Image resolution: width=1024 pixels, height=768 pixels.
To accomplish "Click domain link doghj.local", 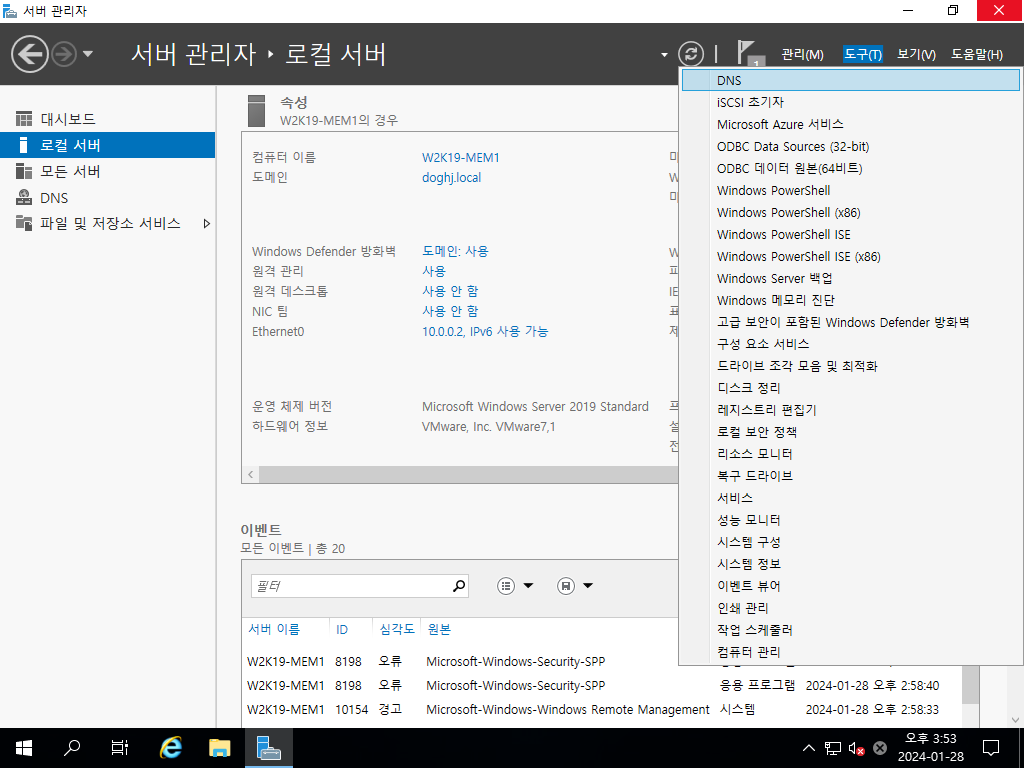I will (451, 178).
